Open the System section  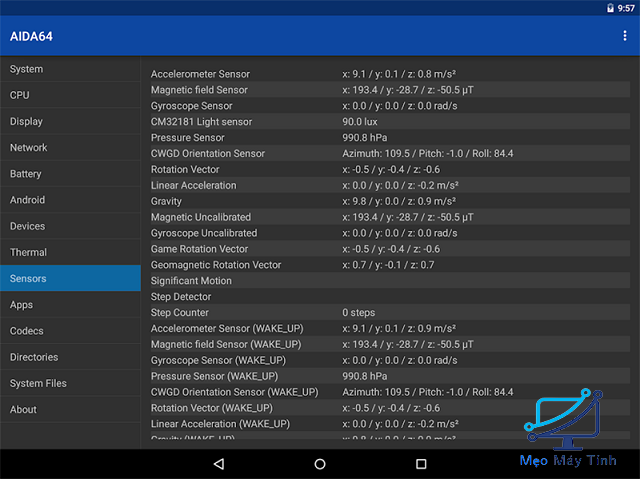[71, 69]
